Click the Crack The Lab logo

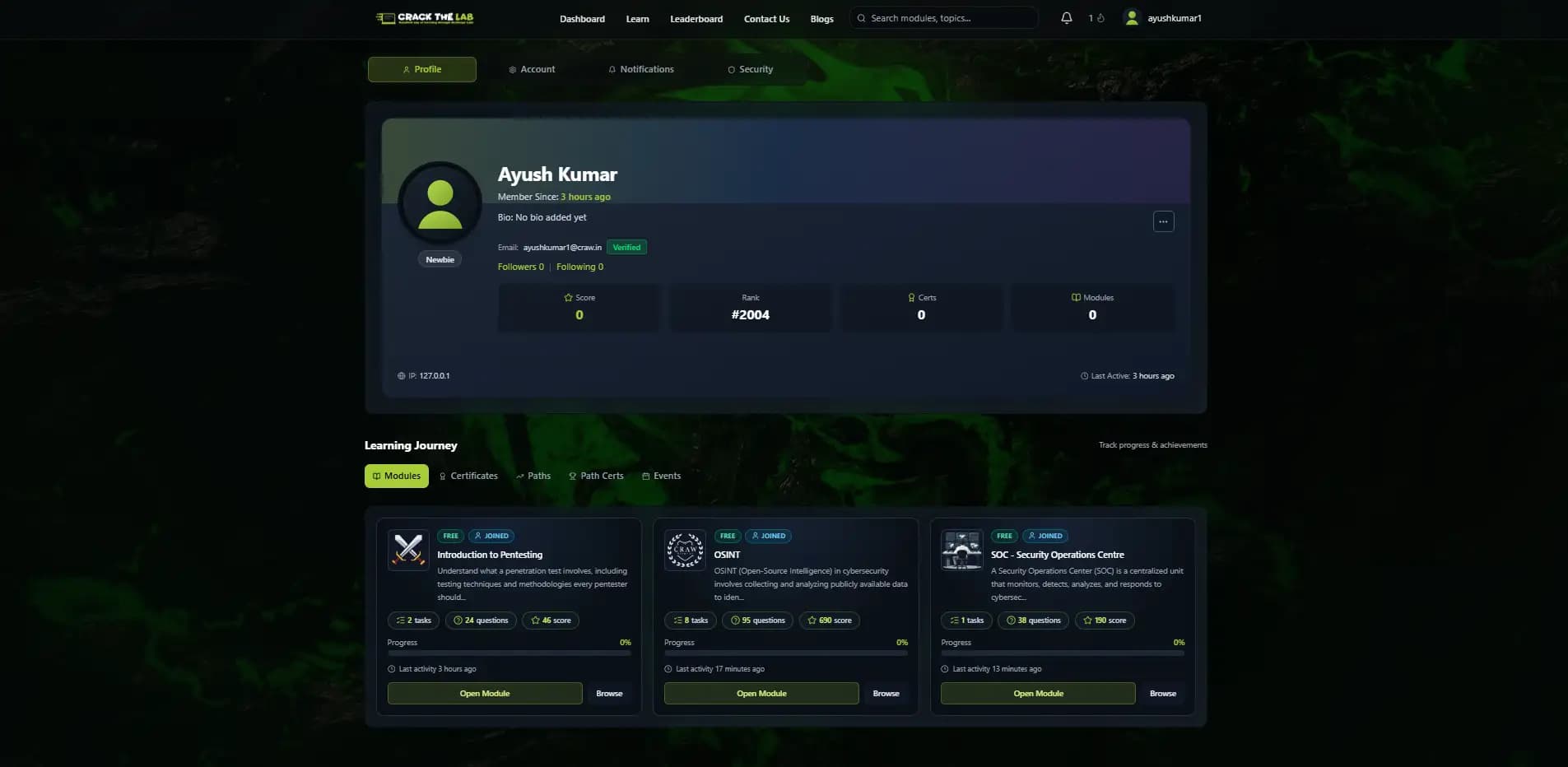pyautogui.click(x=424, y=17)
